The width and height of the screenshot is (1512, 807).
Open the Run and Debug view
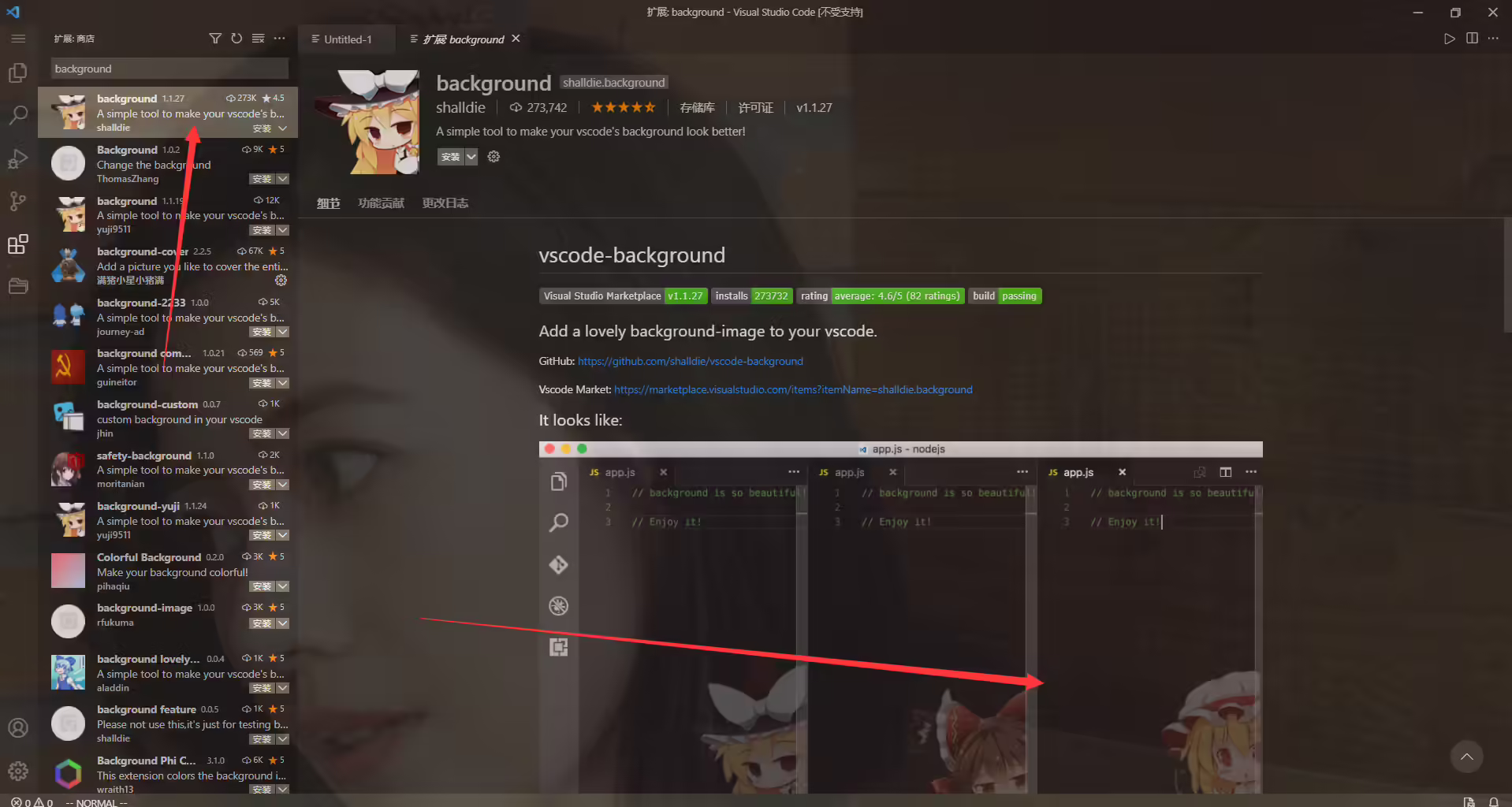18,159
